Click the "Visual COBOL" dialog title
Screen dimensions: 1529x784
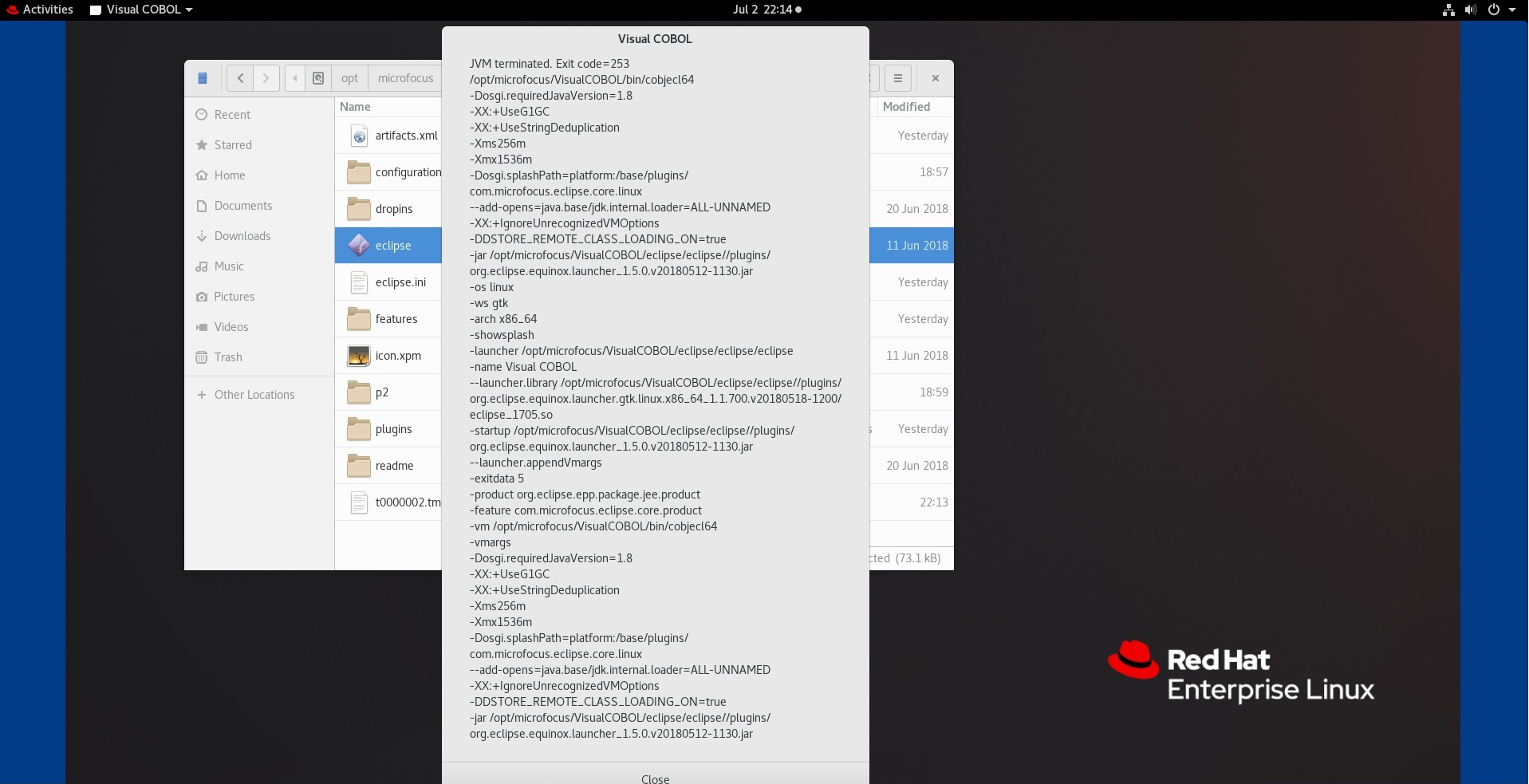pos(655,39)
